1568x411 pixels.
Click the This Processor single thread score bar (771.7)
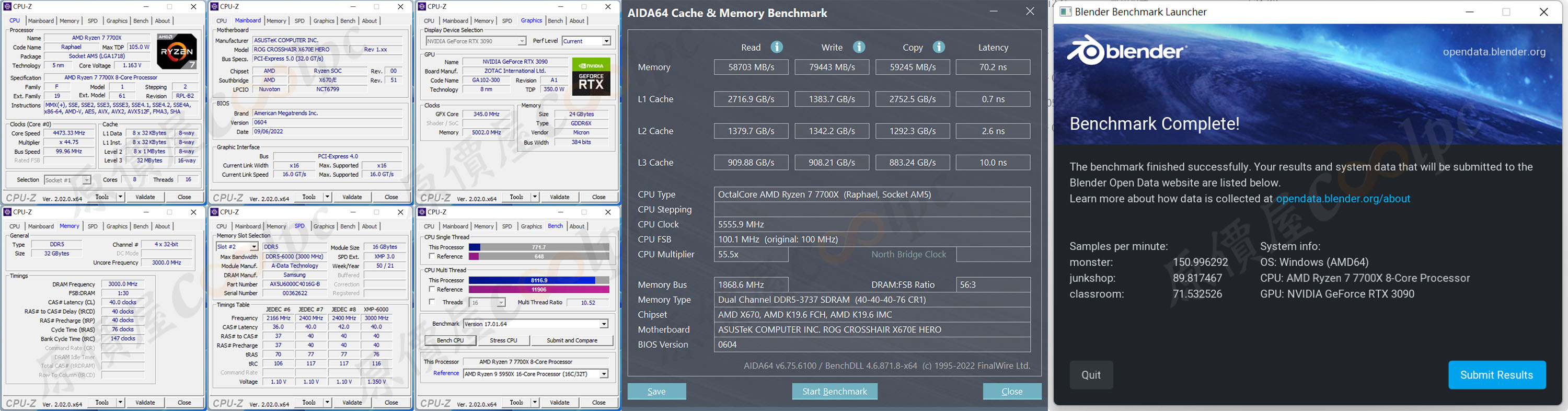point(539,247)
